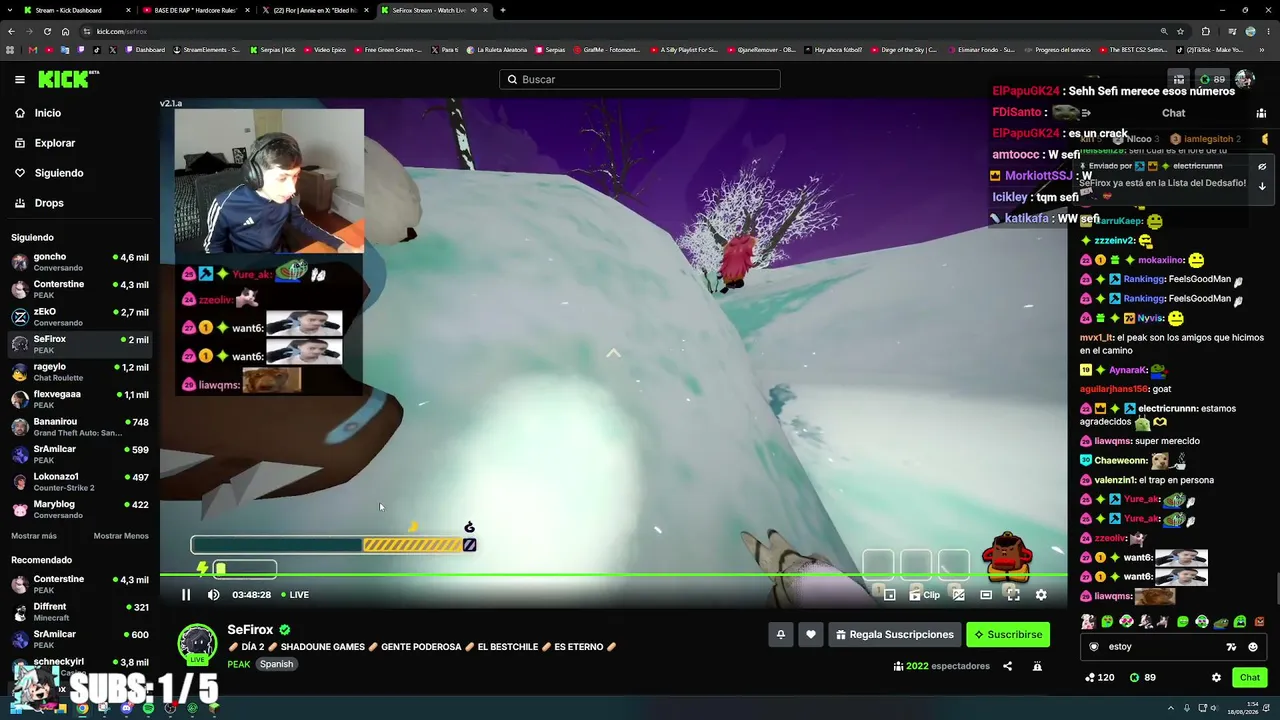Jump to LIVE indicator in player
The image size is (1280, 720).
pyautogui.click(x=295, y=595)
